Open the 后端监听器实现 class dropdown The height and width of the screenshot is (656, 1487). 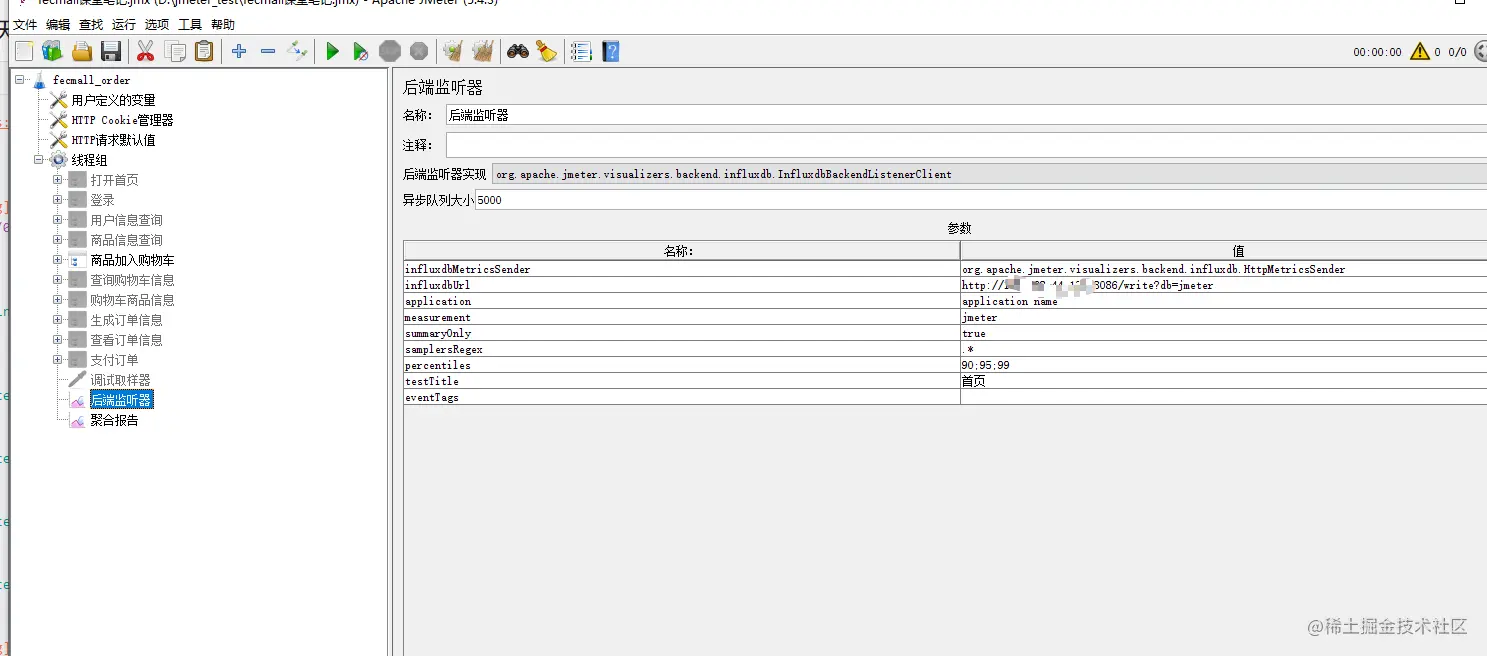990,174
